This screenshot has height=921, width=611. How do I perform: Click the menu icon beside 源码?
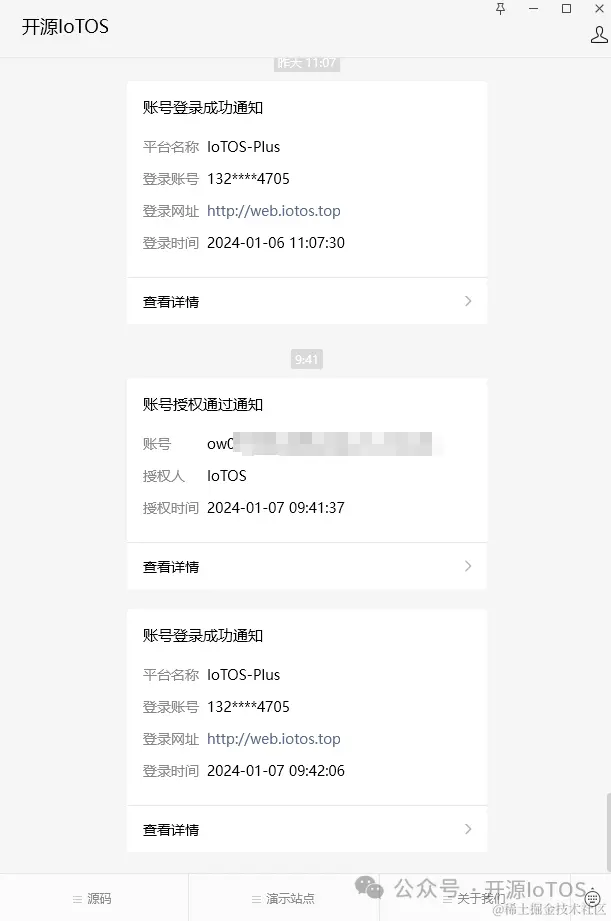tap(78, 898)
